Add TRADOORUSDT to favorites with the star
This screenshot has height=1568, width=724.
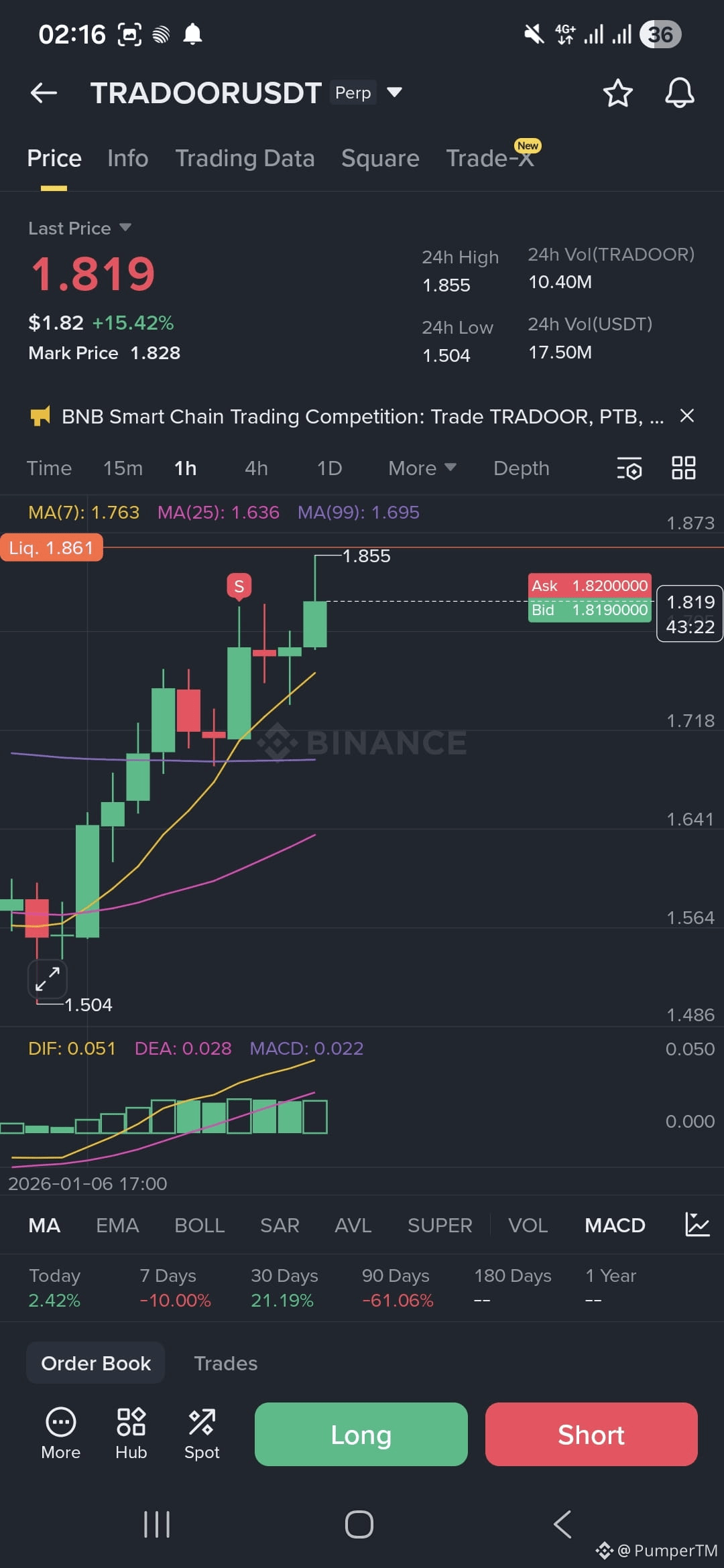pyautogui.click(x=617, y=92)
